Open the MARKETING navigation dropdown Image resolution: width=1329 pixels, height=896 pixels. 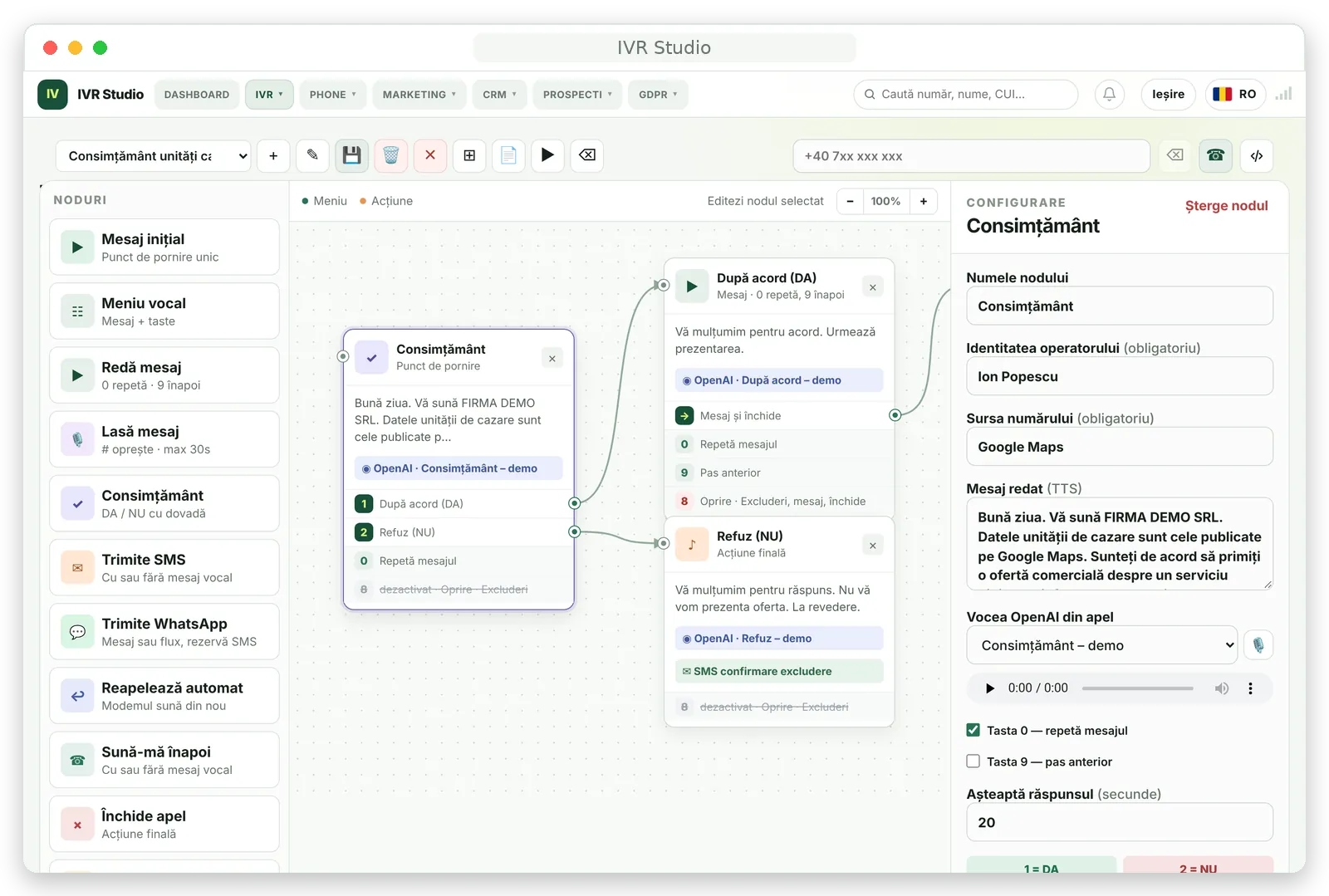[x=419, y=95]
